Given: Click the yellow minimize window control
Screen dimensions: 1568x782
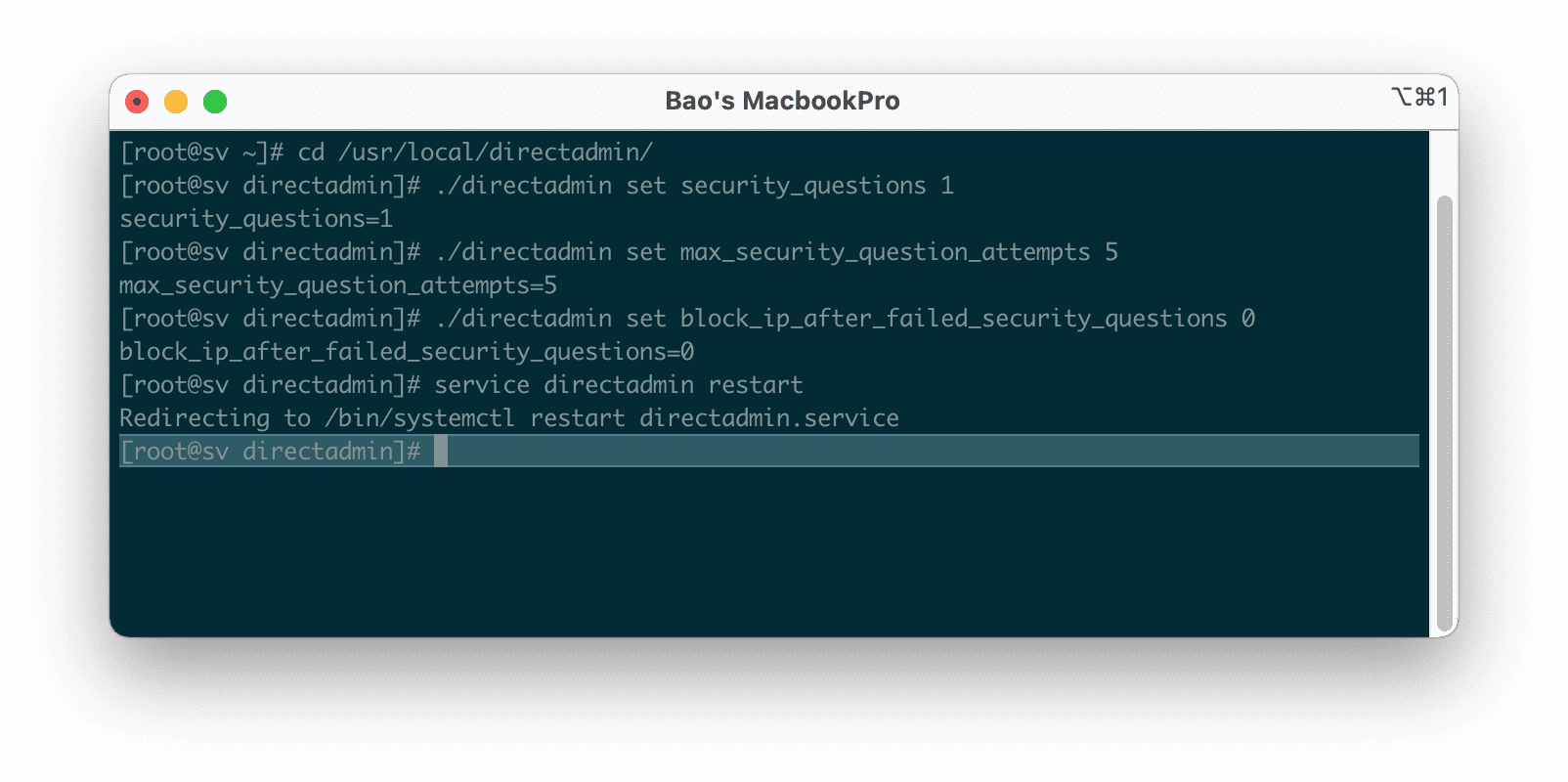Looking at the screenshot, I should (176, 101).
